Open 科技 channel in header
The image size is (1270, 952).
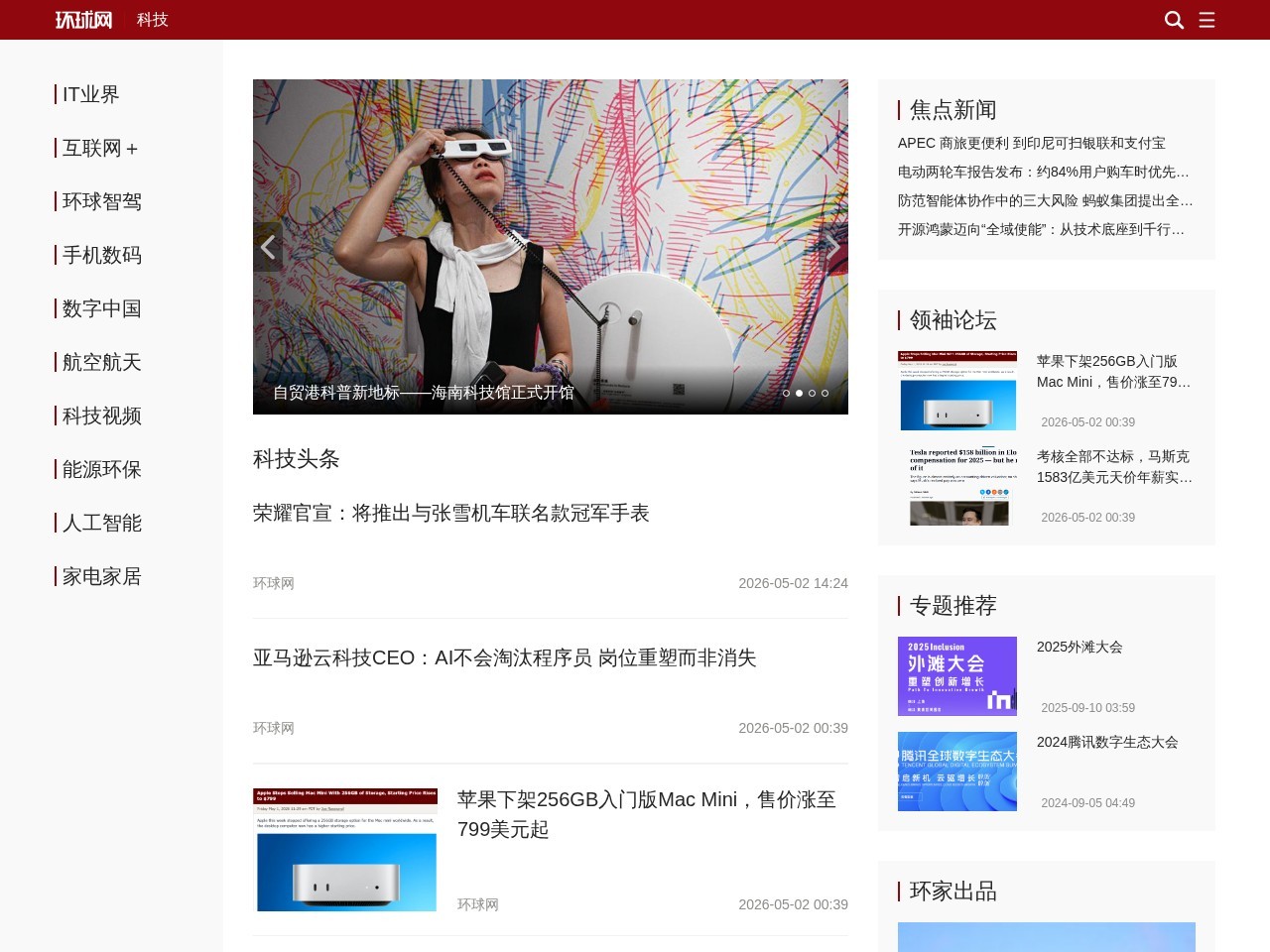click(153, 20)
